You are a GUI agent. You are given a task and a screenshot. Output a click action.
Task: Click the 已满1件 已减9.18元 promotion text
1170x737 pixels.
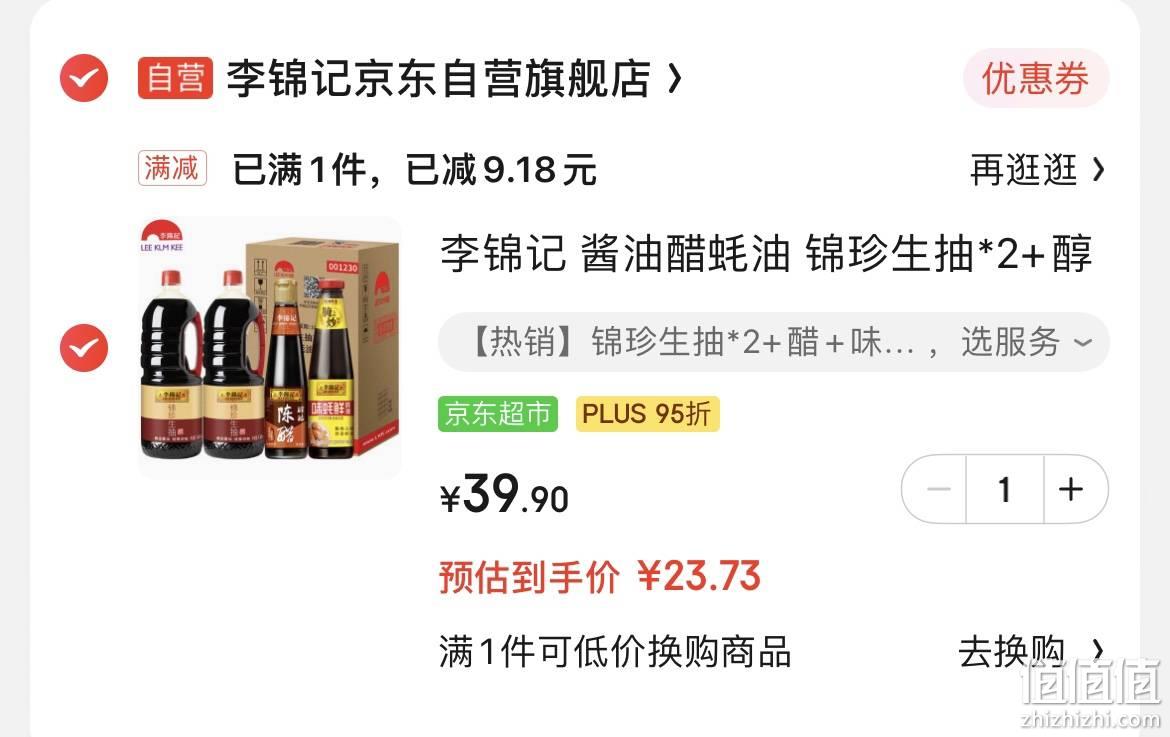point(414,169)
